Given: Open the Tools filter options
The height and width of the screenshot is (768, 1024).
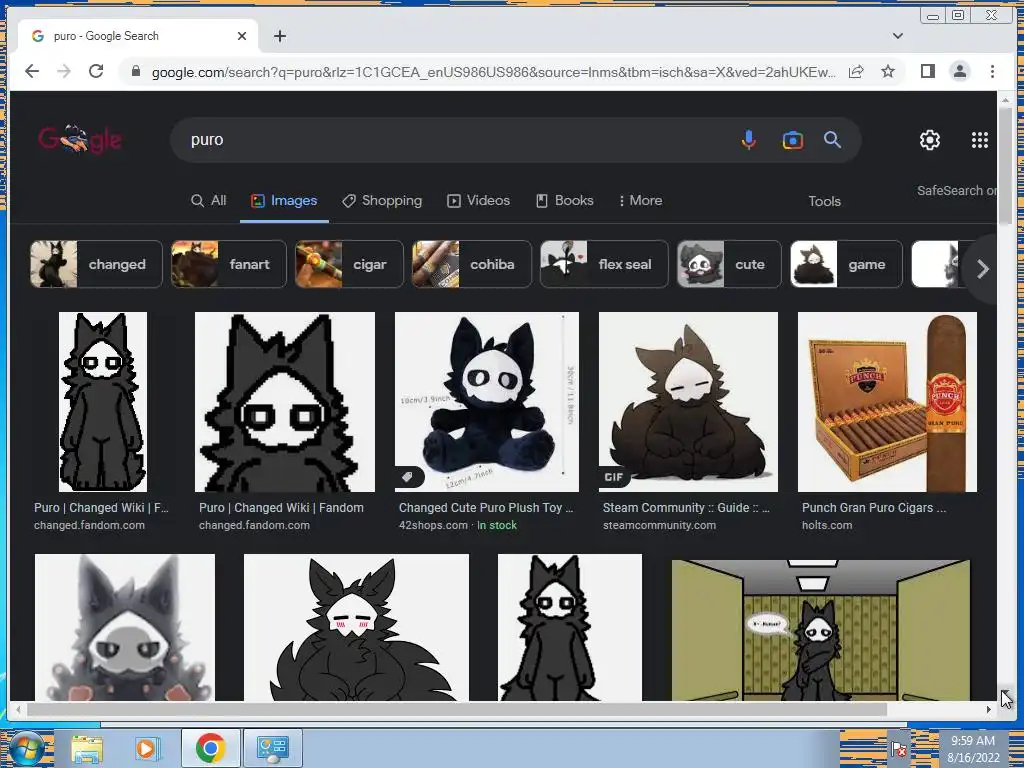Looking at the screenshot, I should (824, 201).
